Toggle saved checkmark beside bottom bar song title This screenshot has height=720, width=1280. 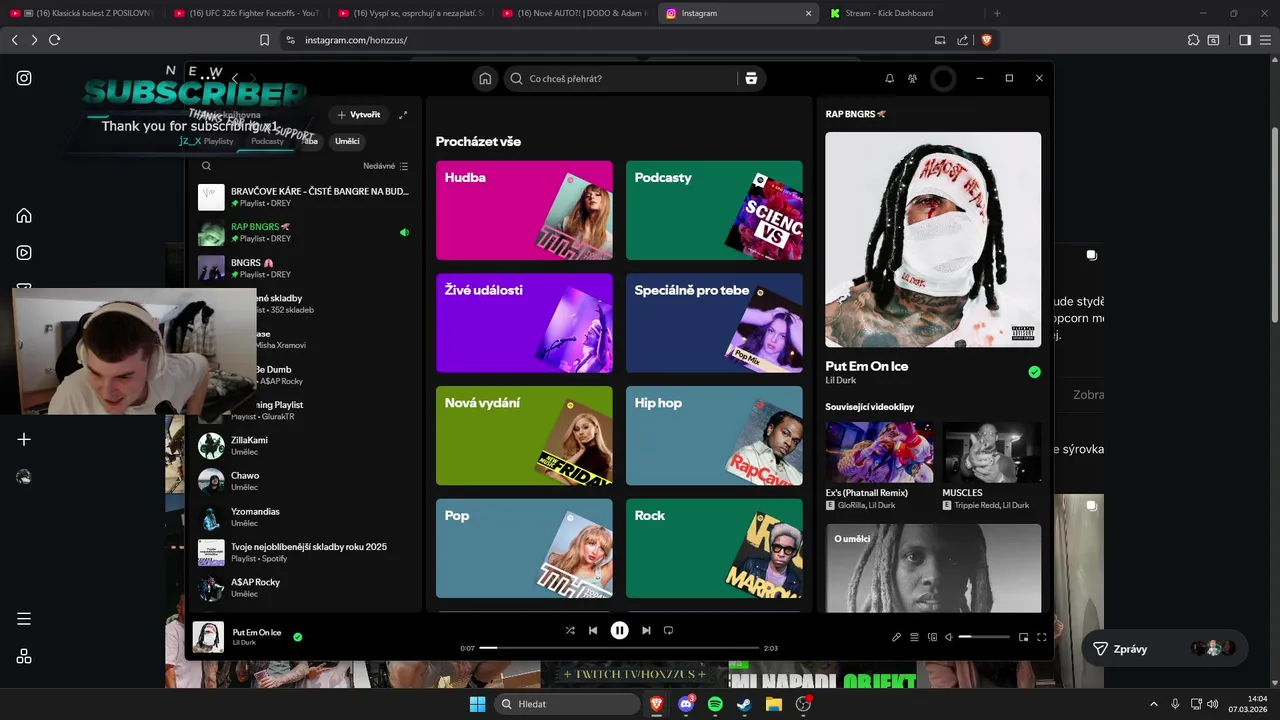point(298,636)
